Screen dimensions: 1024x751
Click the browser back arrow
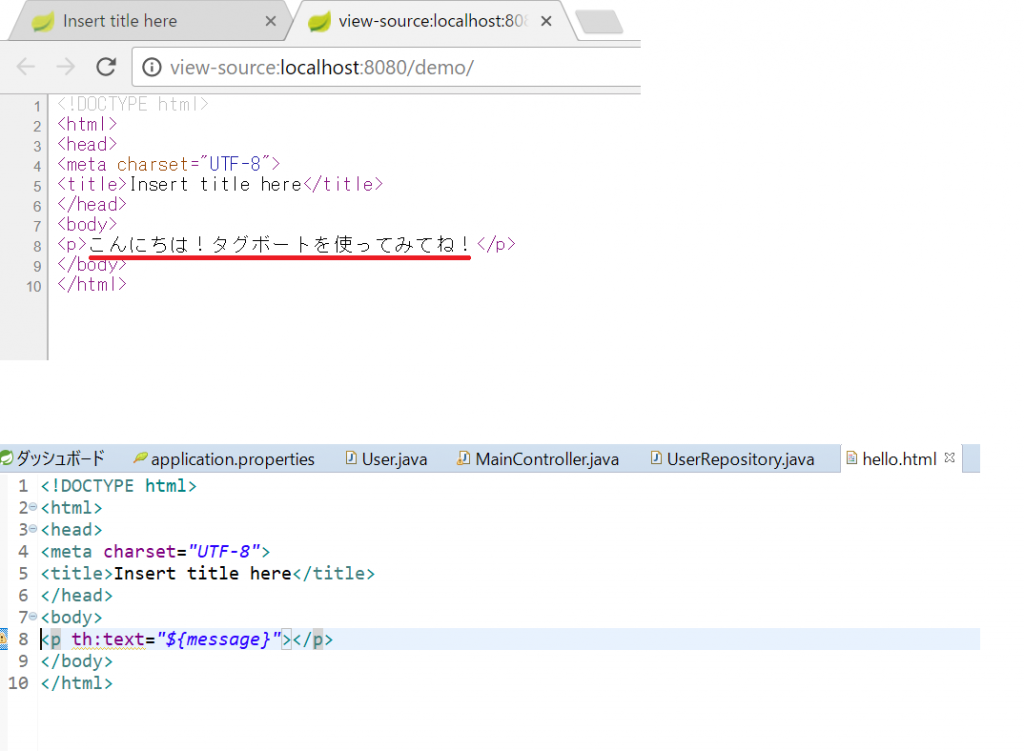click(26, 67)
